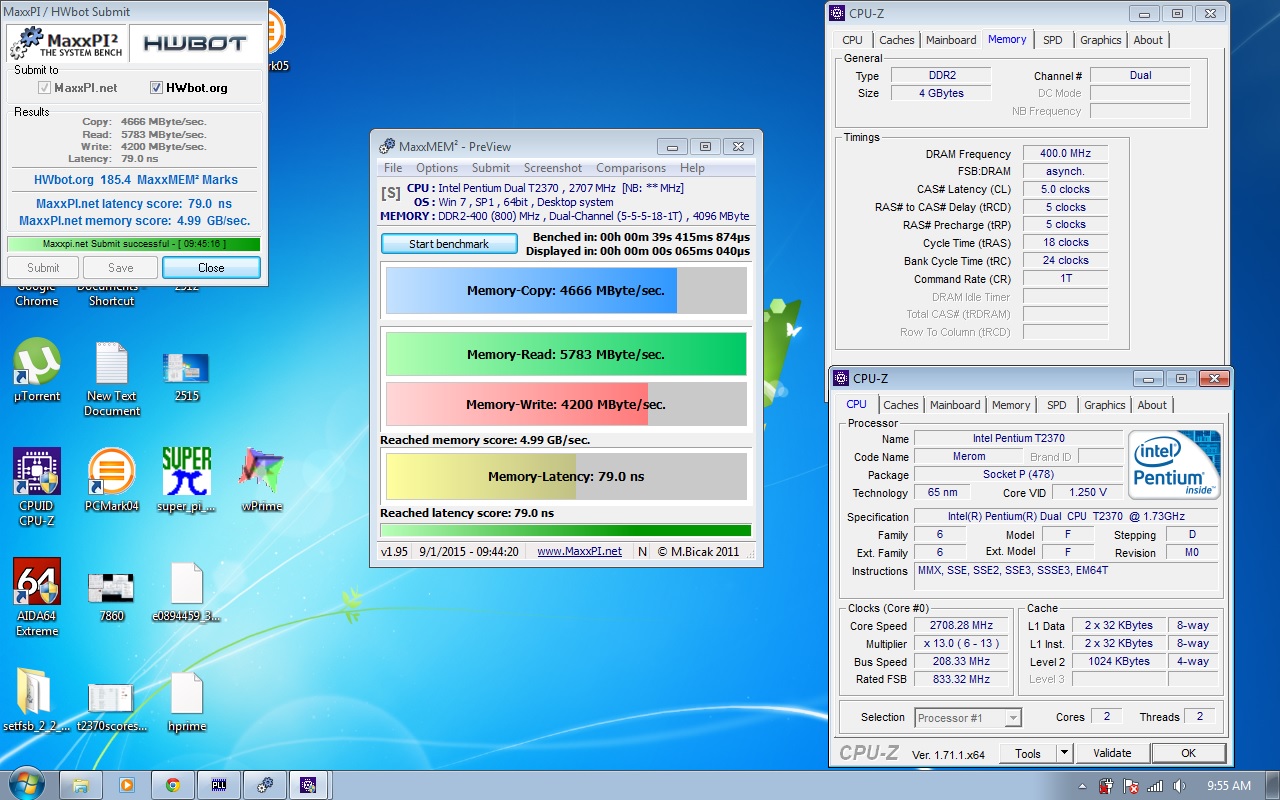
Task: Click the clock showing 9:55 AM
Action: tap(1228, 786)
